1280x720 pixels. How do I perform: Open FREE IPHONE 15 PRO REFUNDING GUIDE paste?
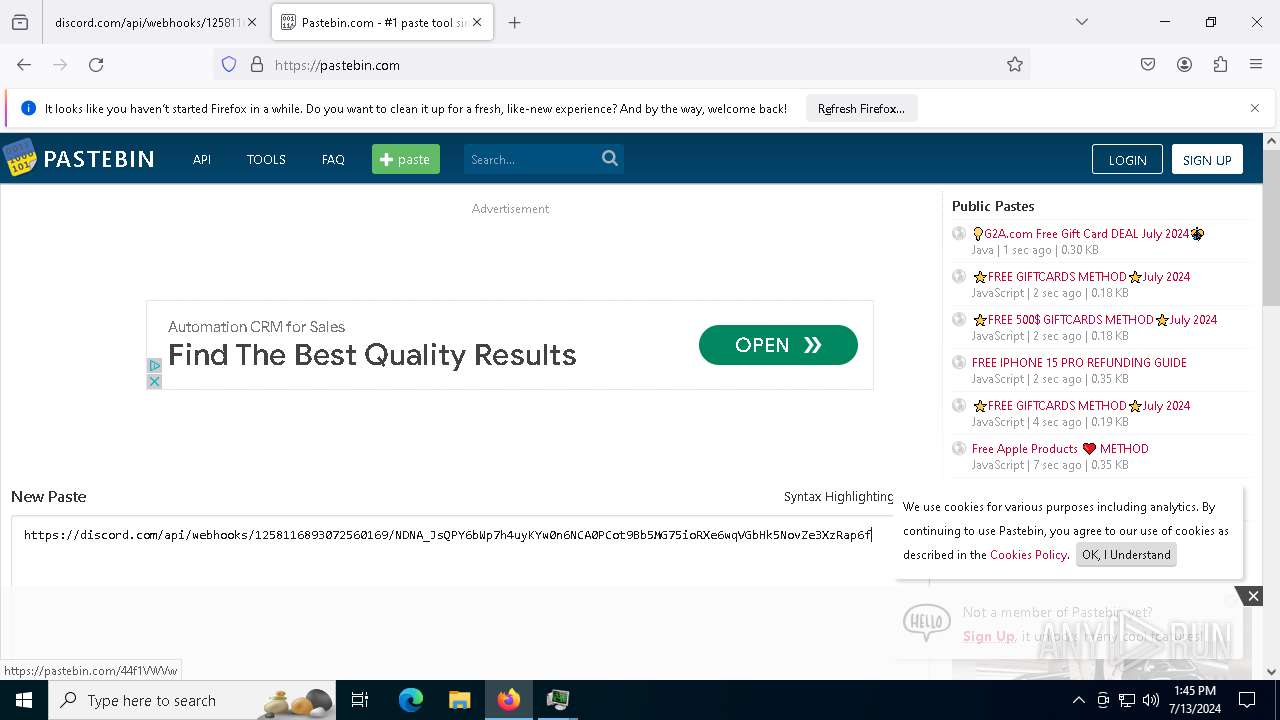point(1079,363)
